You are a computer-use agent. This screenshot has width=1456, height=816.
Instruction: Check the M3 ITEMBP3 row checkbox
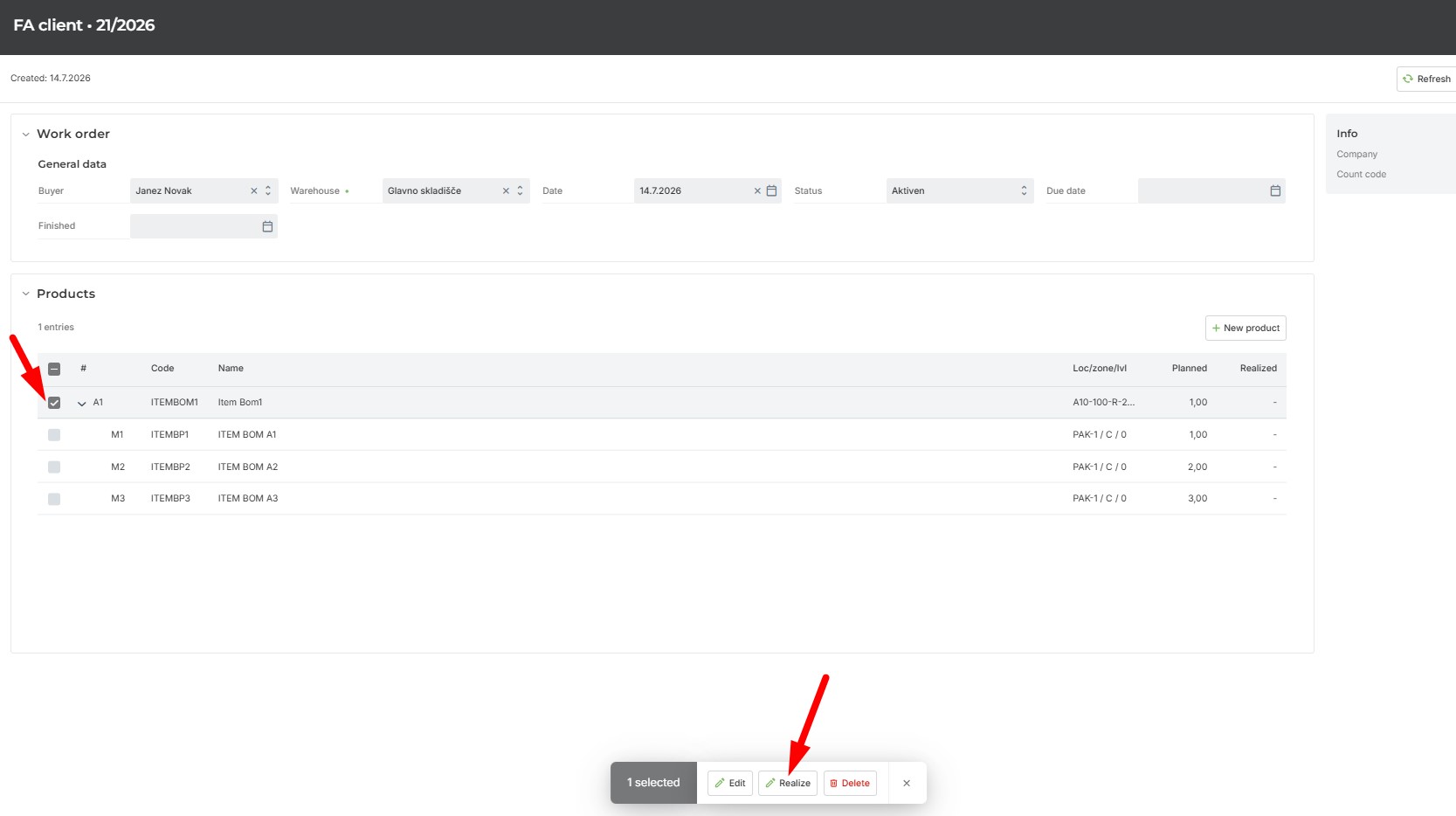[54, 499]
